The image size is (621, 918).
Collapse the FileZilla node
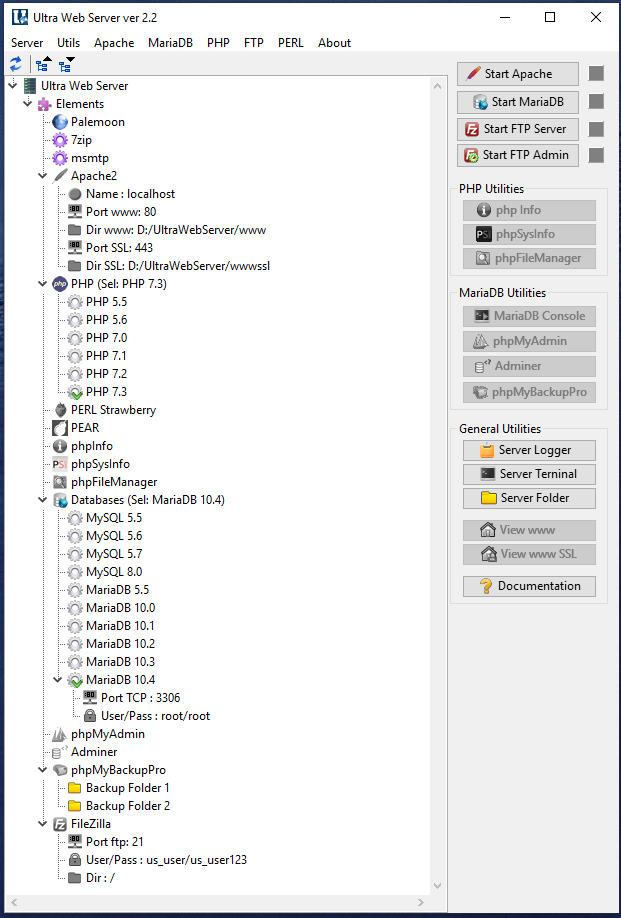tap(43, 824)
